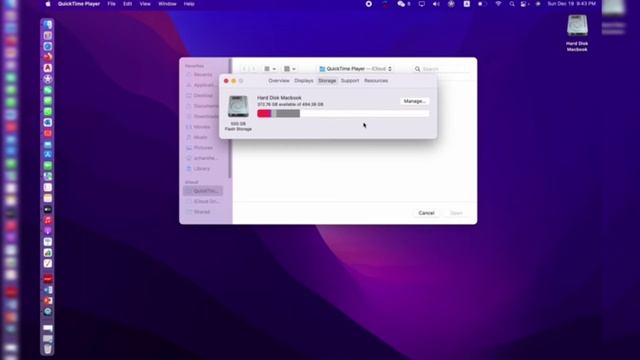Open Notes from the Dock
Image resolution: width=640 pixels, height=360 pixels.
(48, 198)
